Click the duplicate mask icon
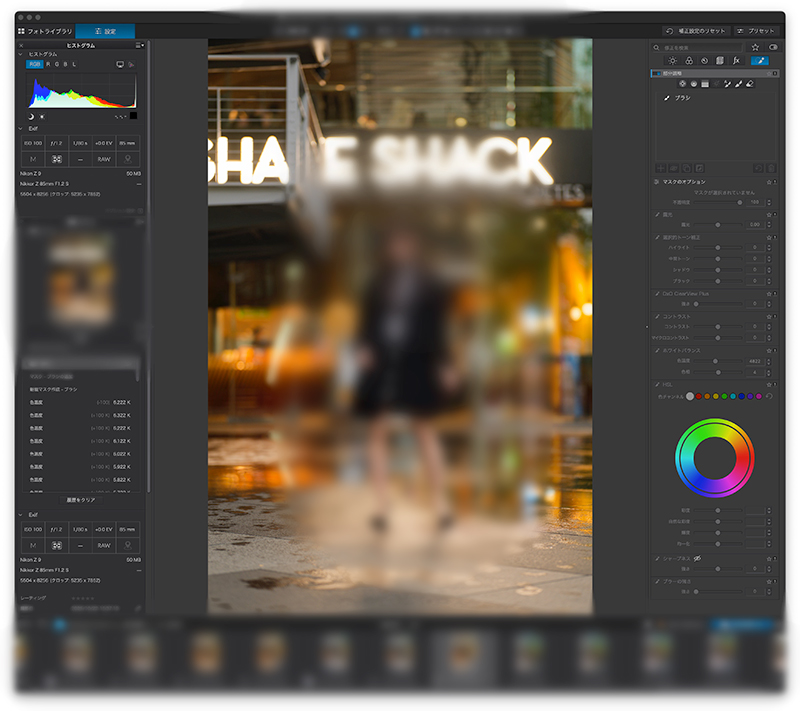800x711 pixels. (687, 168)
